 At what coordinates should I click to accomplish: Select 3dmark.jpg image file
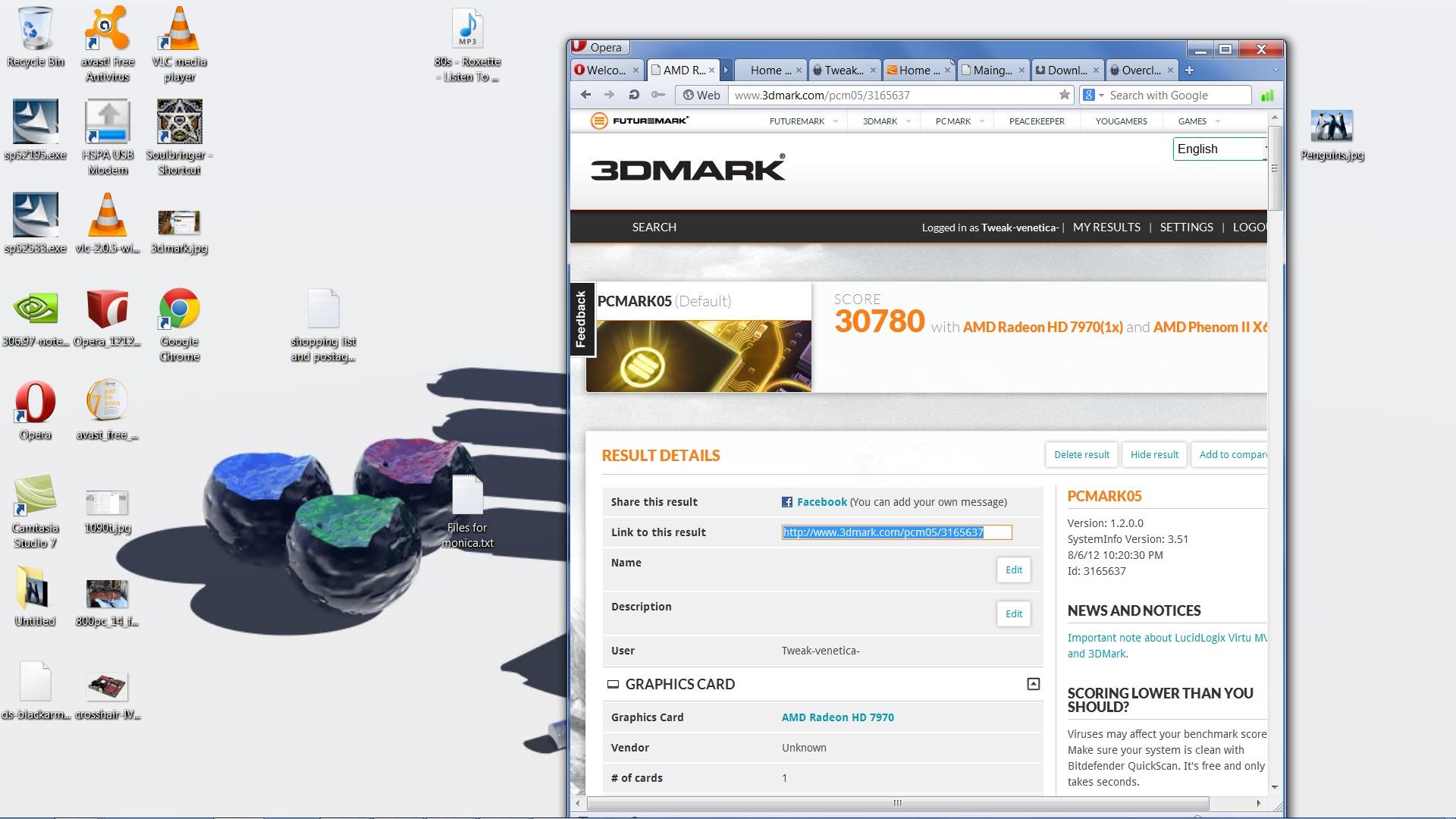[x=180, y=231]
